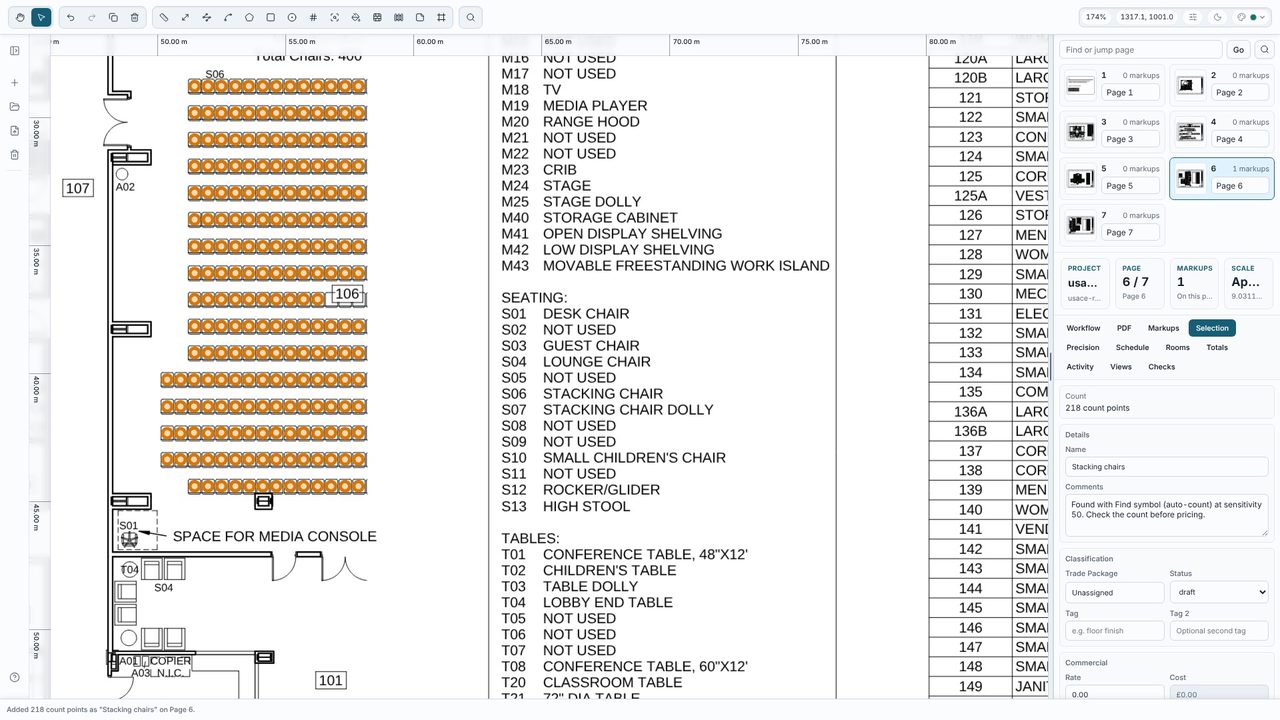Select the polygon area tool
Viewport: 1280px width, 720px height.
[x=249, y=17]
